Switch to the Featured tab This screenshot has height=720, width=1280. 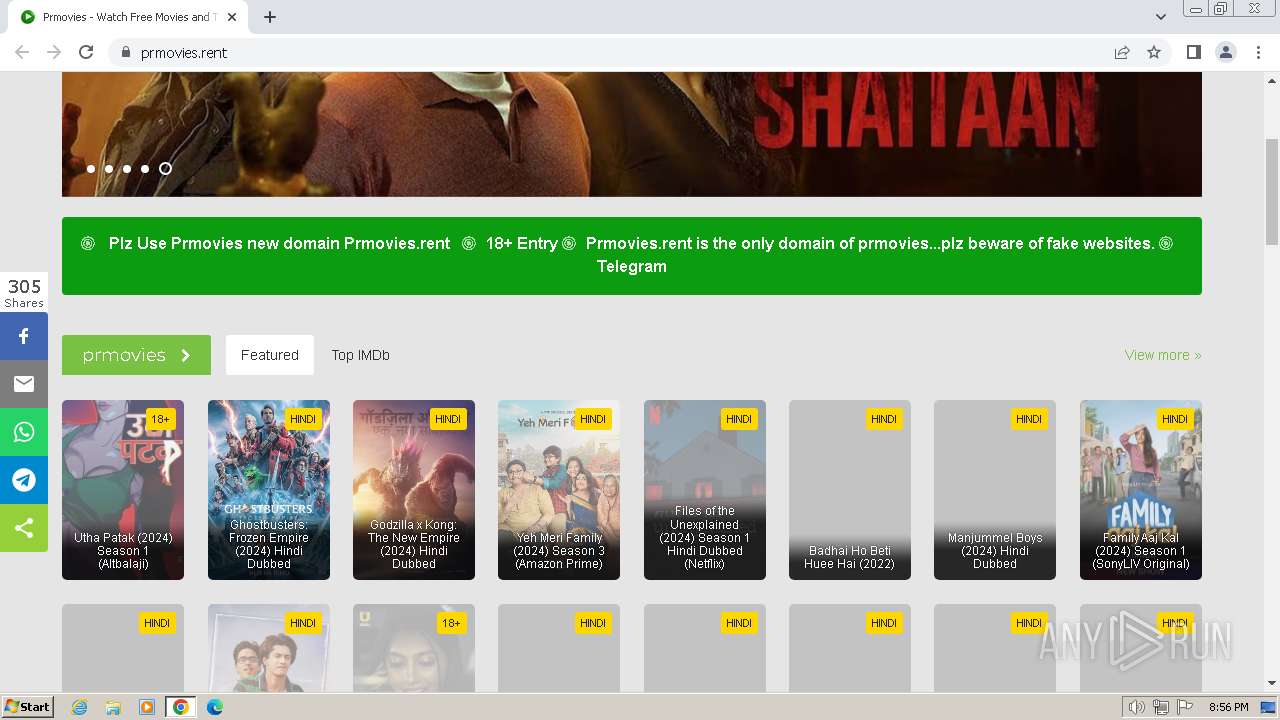[x=270, y=355]
